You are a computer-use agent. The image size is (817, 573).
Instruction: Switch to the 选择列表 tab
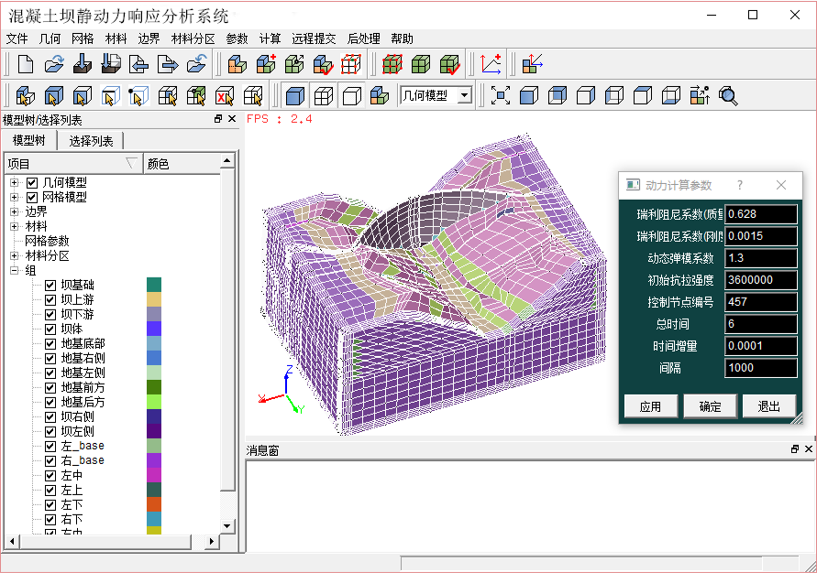point(91,141)
